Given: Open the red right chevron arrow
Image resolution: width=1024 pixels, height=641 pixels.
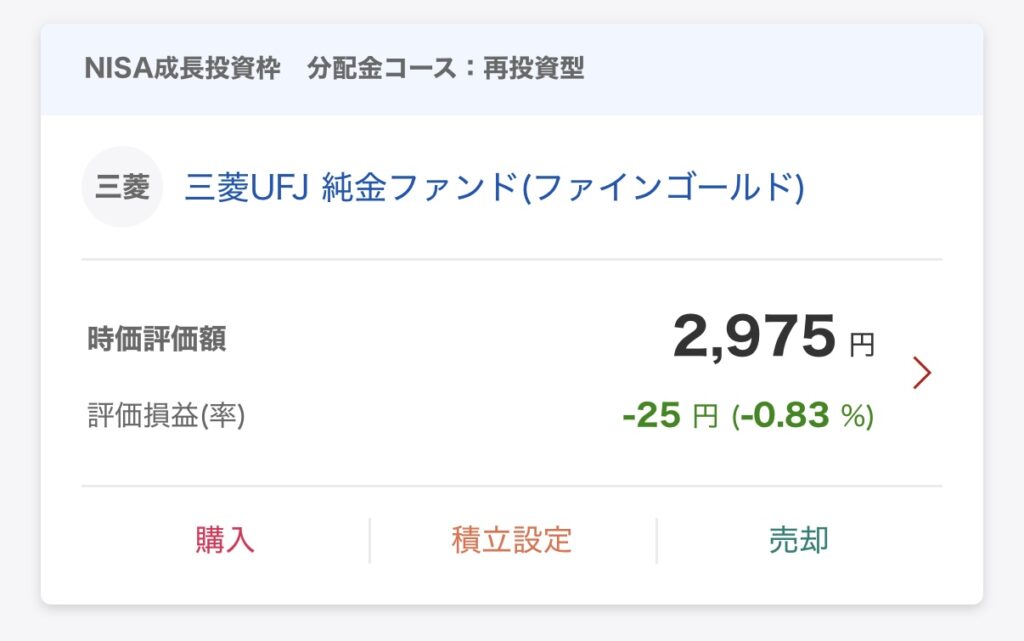Looking at the screenshot, I should (922, 373).
